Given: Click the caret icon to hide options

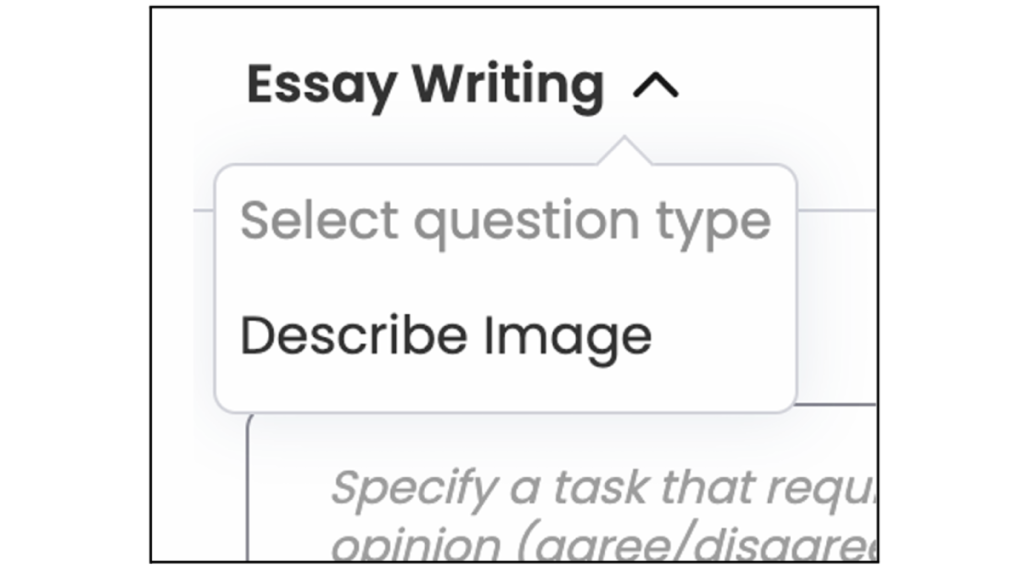Looking at the screenshot, I should tap(656, 88).
